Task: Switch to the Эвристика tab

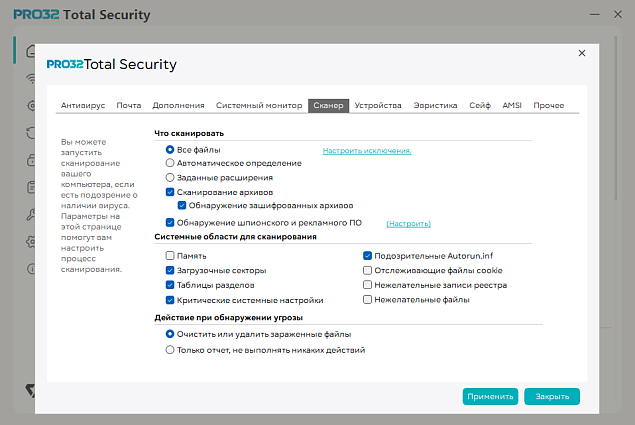Action: click(435, 105)
